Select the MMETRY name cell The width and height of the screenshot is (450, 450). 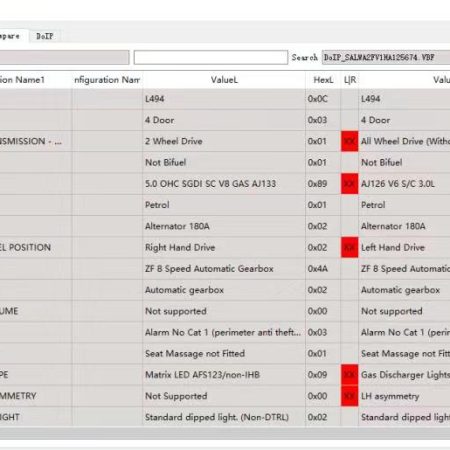36,396
